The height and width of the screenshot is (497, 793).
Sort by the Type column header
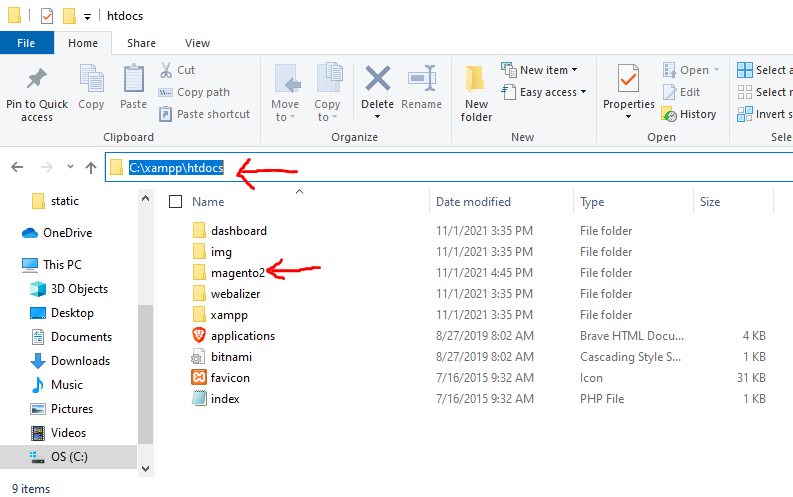point(592,202)
